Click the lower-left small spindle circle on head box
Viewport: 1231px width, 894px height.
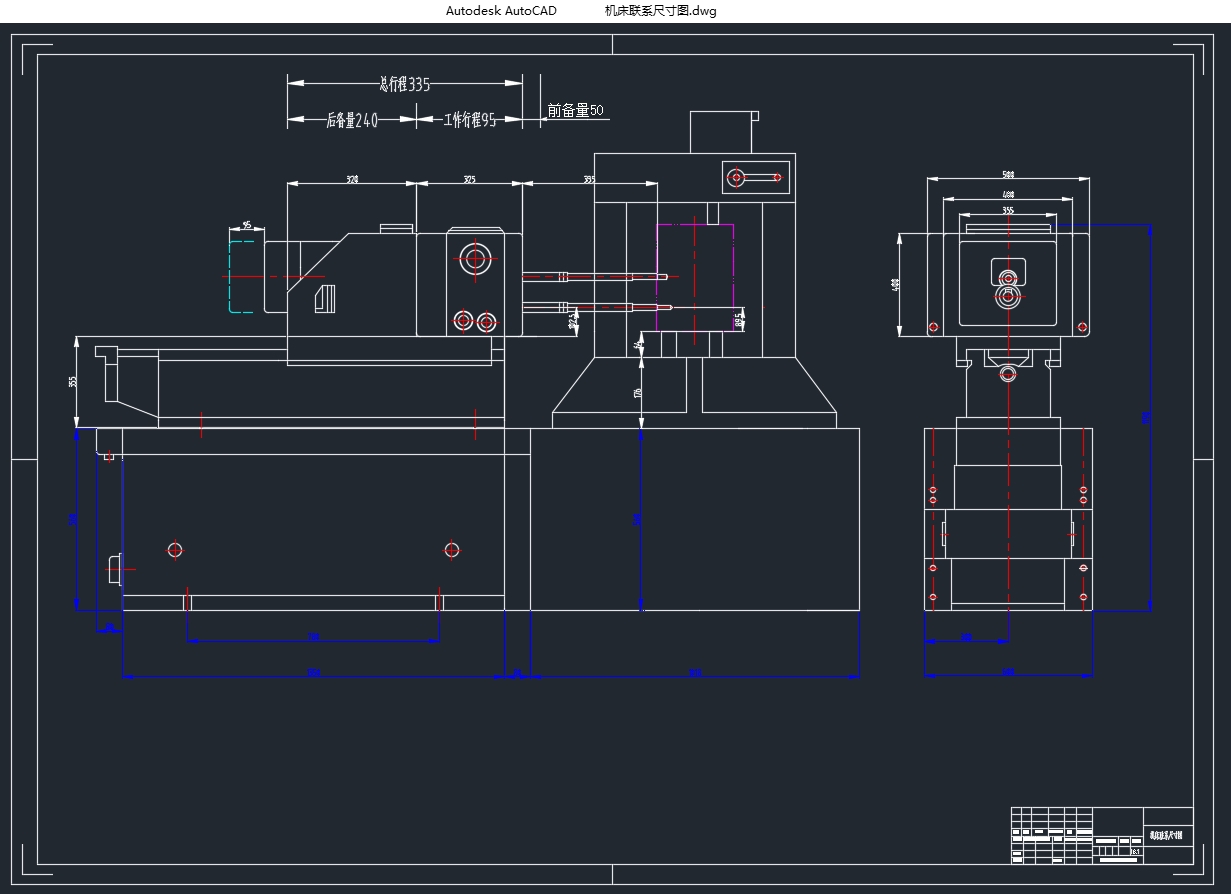click(463, 321)
